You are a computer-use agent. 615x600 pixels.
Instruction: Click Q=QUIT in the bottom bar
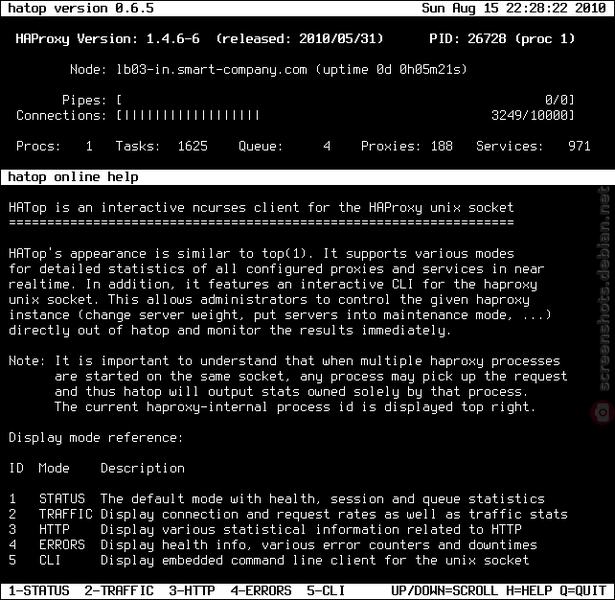tap(583, 591)
